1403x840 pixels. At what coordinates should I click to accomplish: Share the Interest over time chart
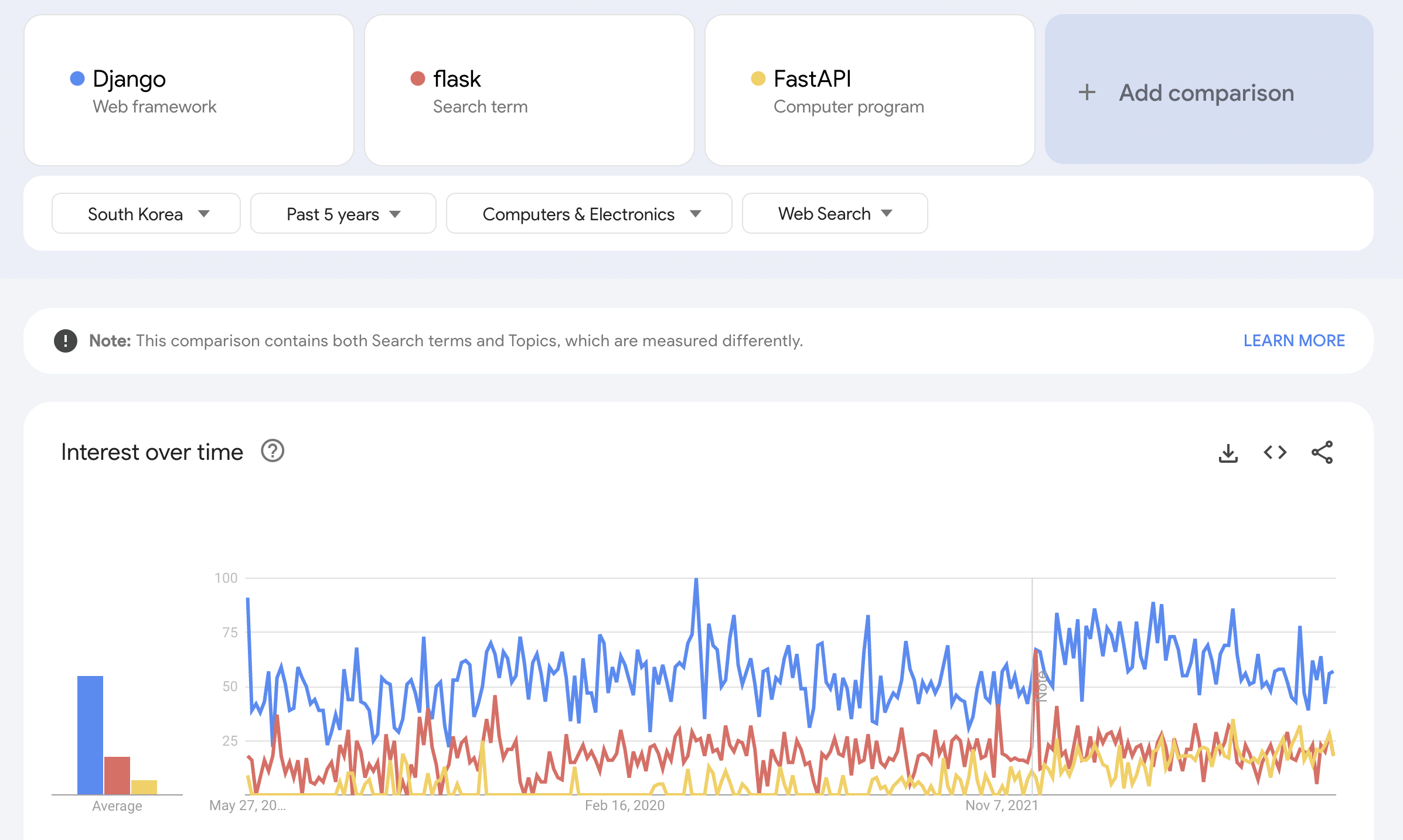point(1322,453)
